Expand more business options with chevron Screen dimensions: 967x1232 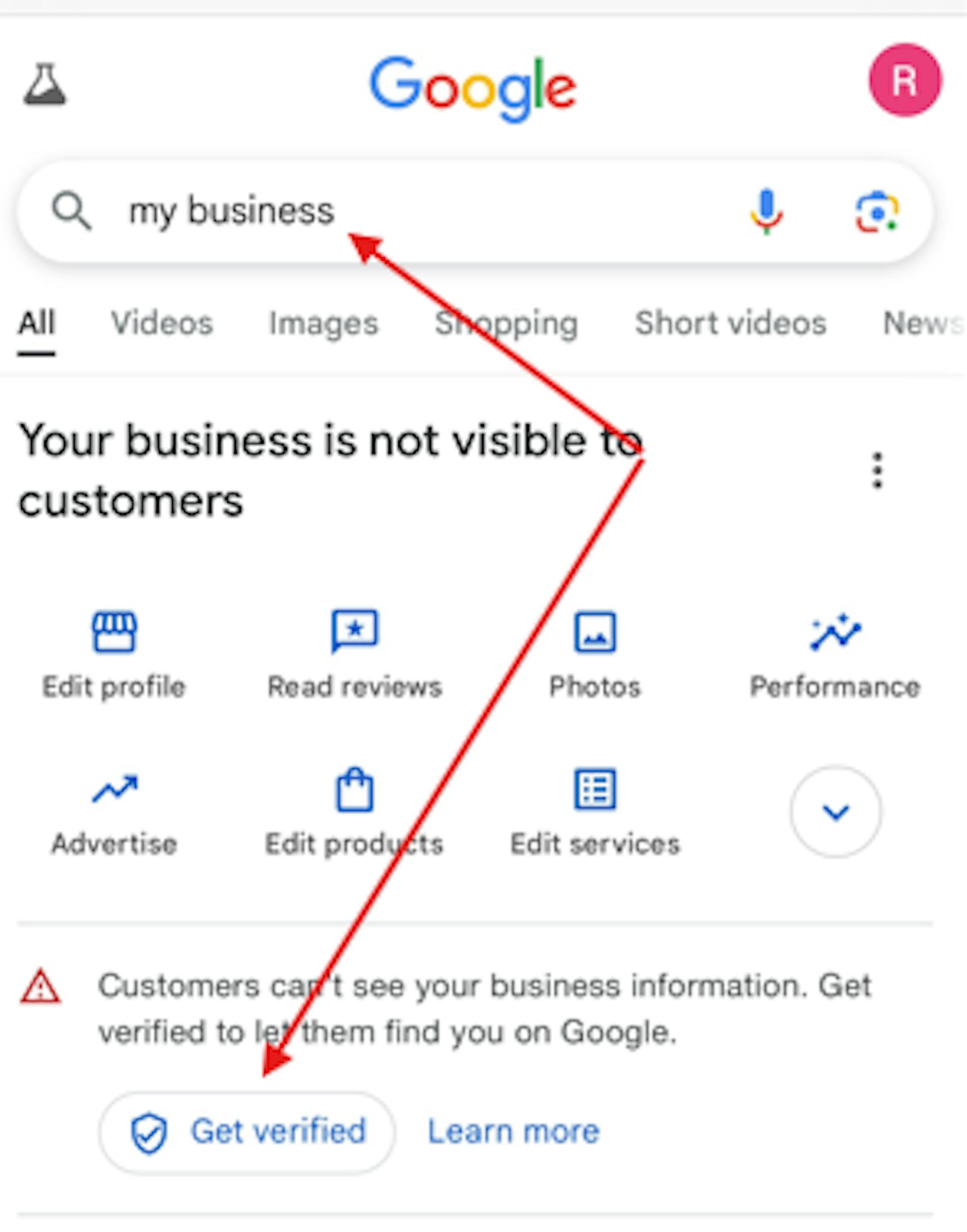pyautogui.click(x=836, y=812)
